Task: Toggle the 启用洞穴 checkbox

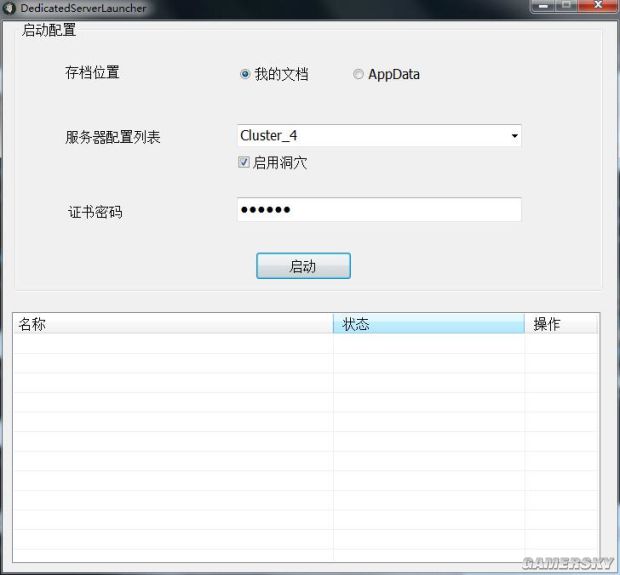Action: point(244,162)
